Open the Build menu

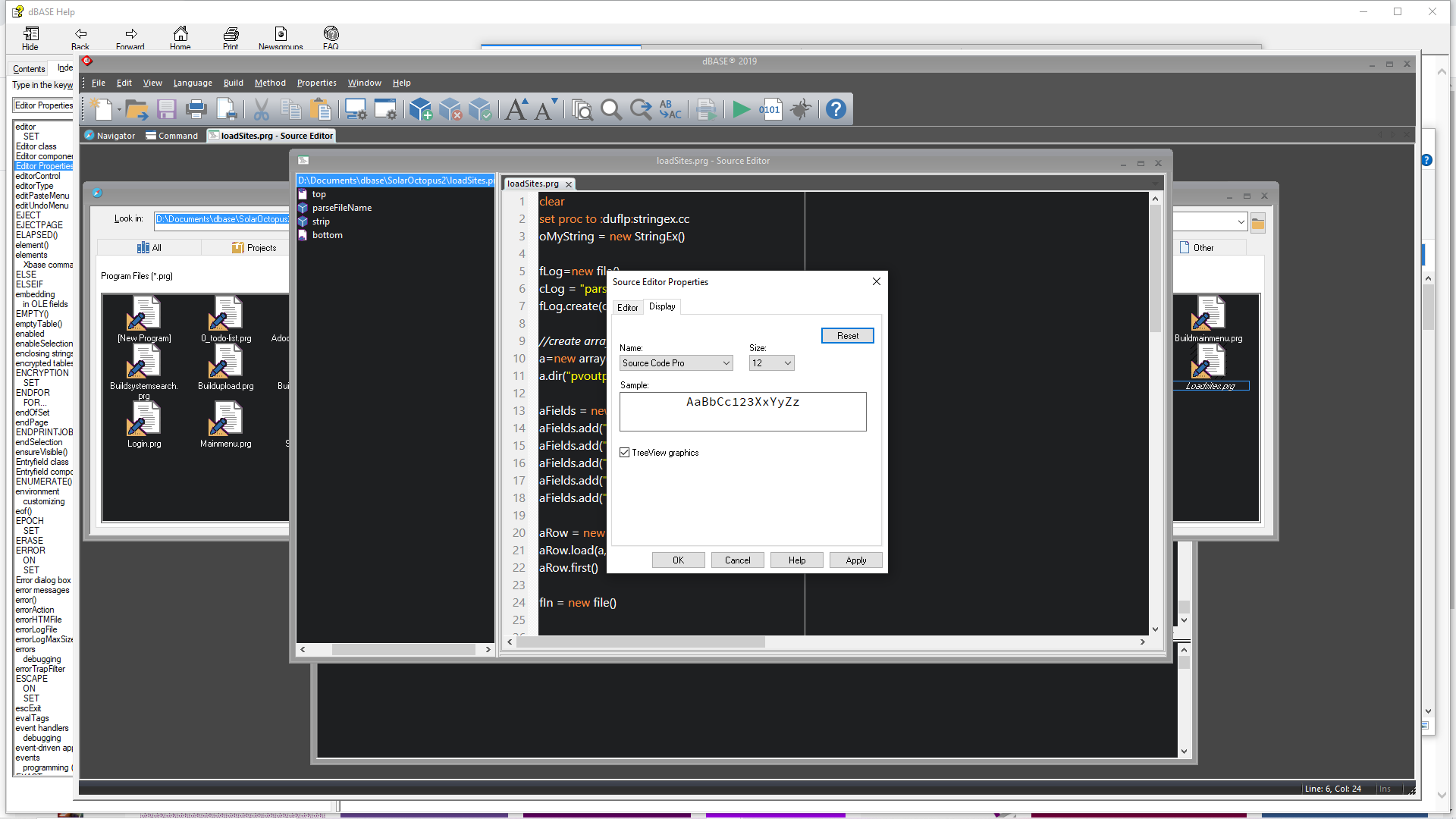[233, 83]
